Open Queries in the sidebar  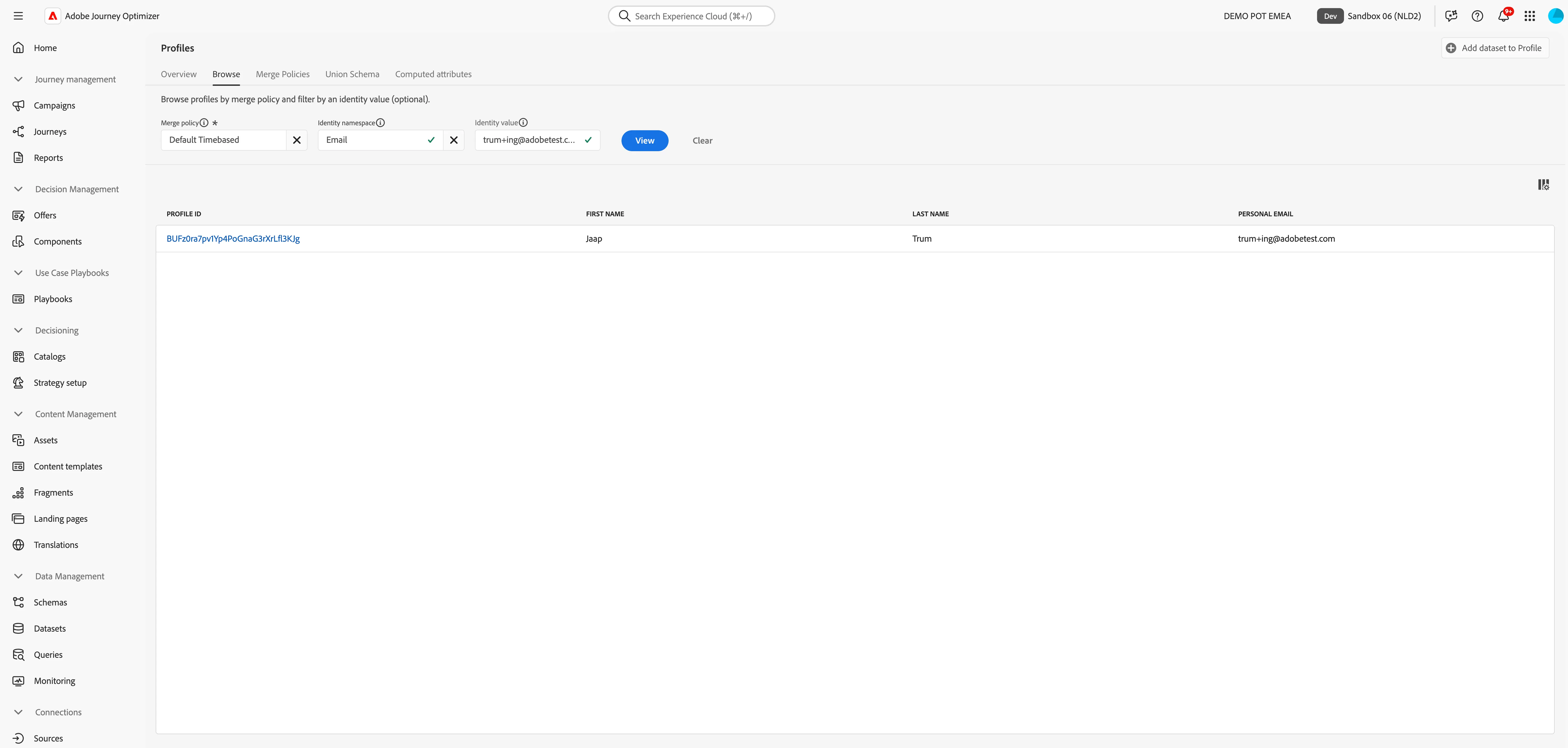[x=48, y=654]
